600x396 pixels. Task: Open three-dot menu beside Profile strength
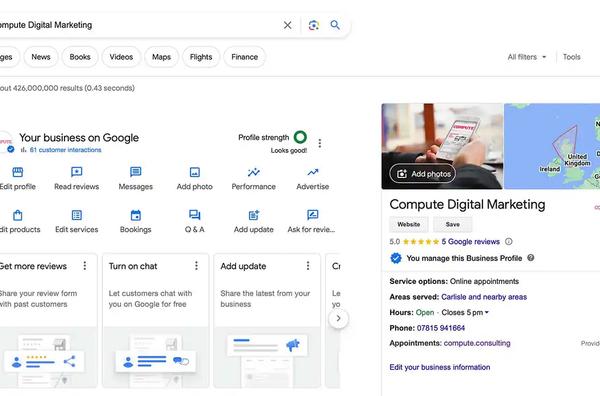click(x=320, y=143)
